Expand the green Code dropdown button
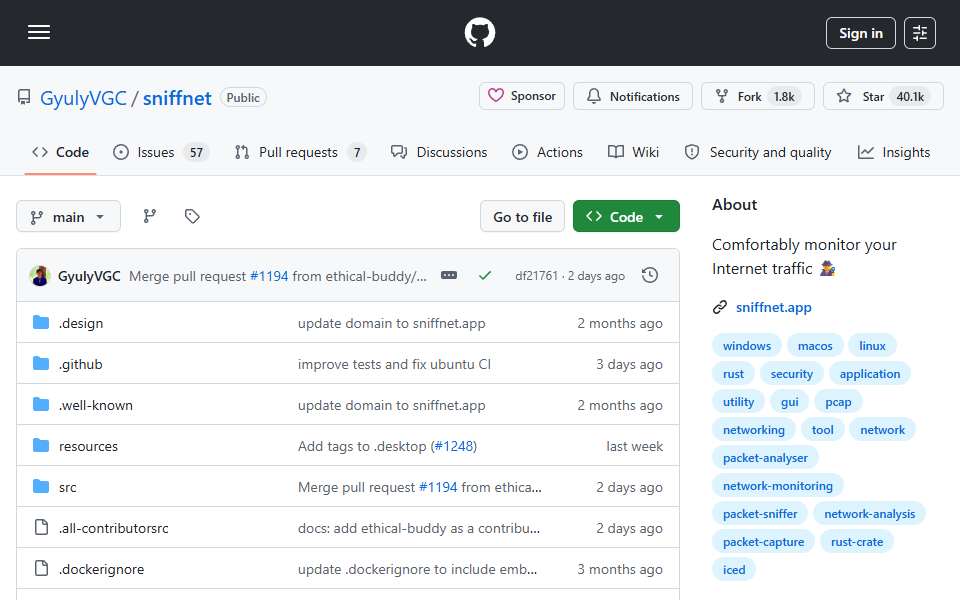This screenshot has height=600, width=960. (626, 216)
